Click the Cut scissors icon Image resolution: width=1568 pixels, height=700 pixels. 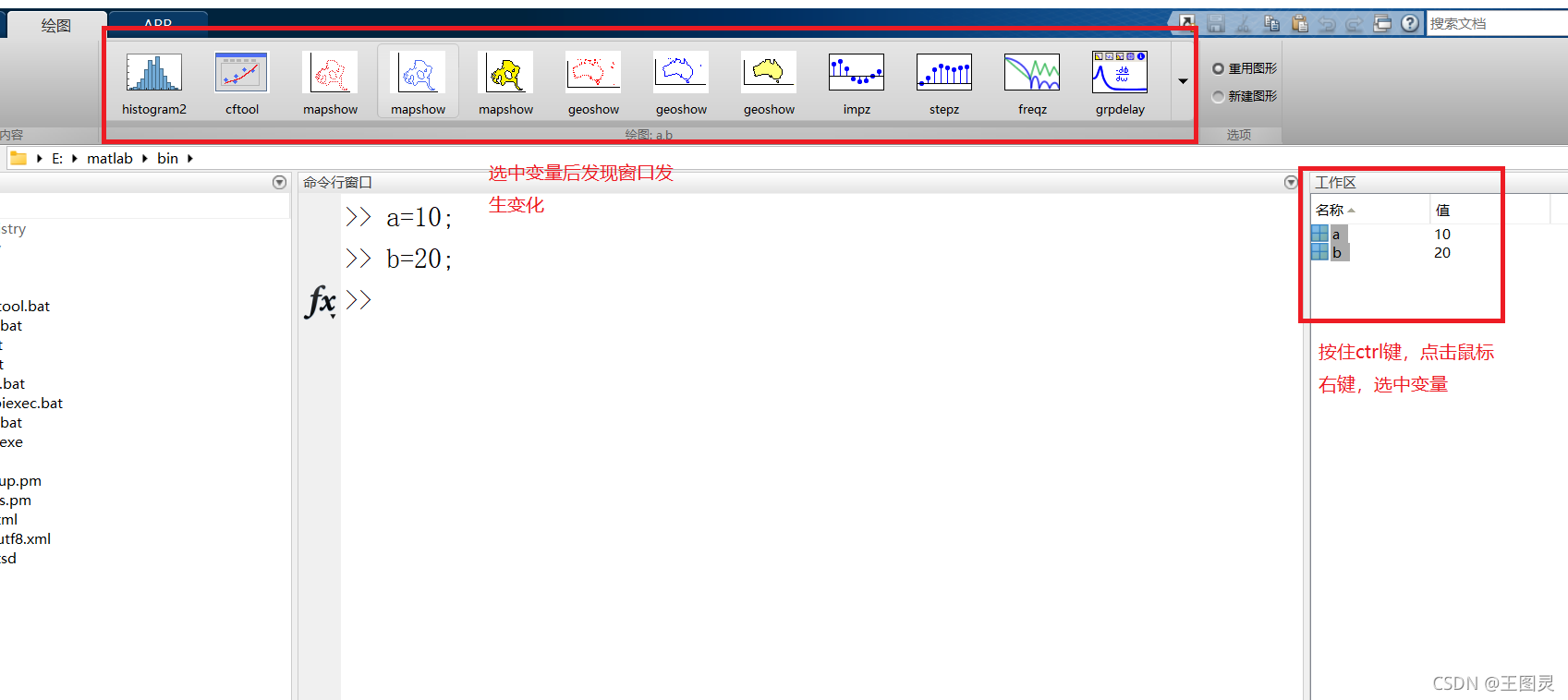point(1244,23)
